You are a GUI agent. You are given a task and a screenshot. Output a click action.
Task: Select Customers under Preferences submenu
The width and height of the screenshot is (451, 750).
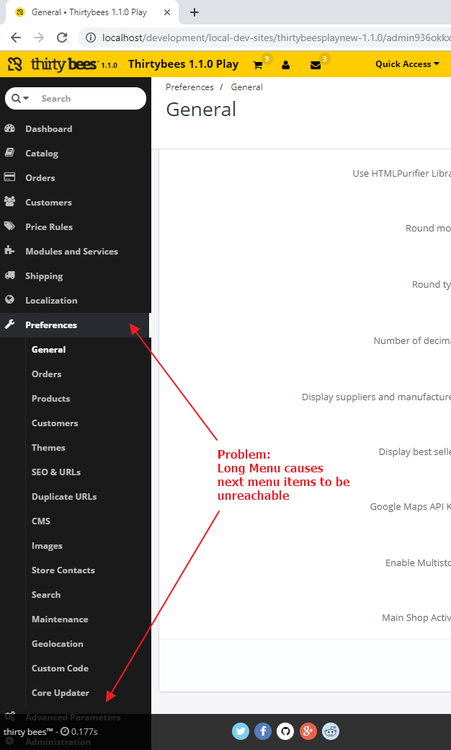[x=55, y=423]
